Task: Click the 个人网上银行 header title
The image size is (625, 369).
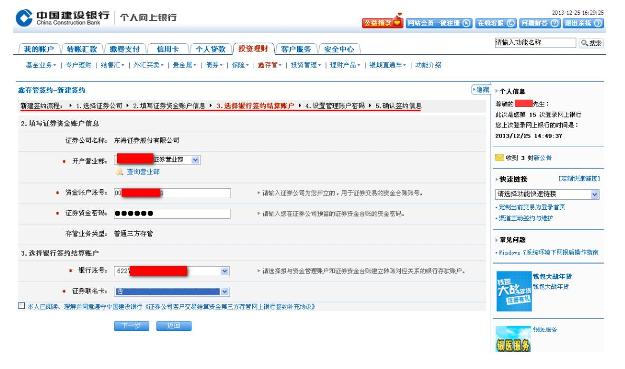Action: point(148,18)
